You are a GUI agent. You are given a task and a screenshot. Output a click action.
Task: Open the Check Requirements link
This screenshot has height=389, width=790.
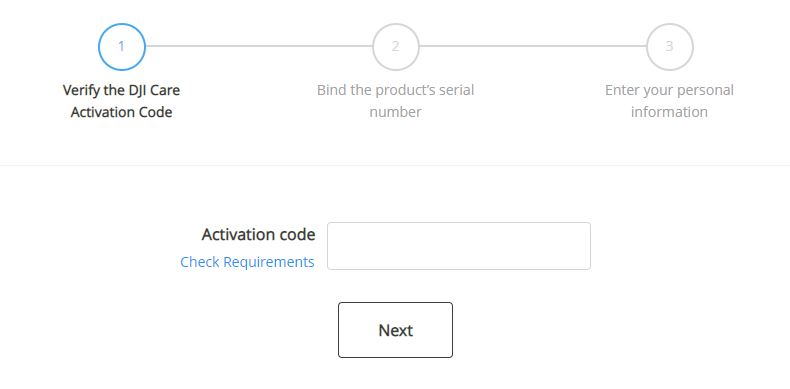click(247, 262)
